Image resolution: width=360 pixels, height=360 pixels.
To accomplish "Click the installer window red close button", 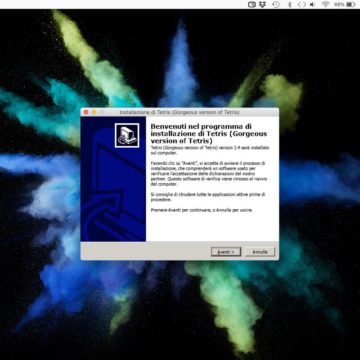I will click(86, 112).
